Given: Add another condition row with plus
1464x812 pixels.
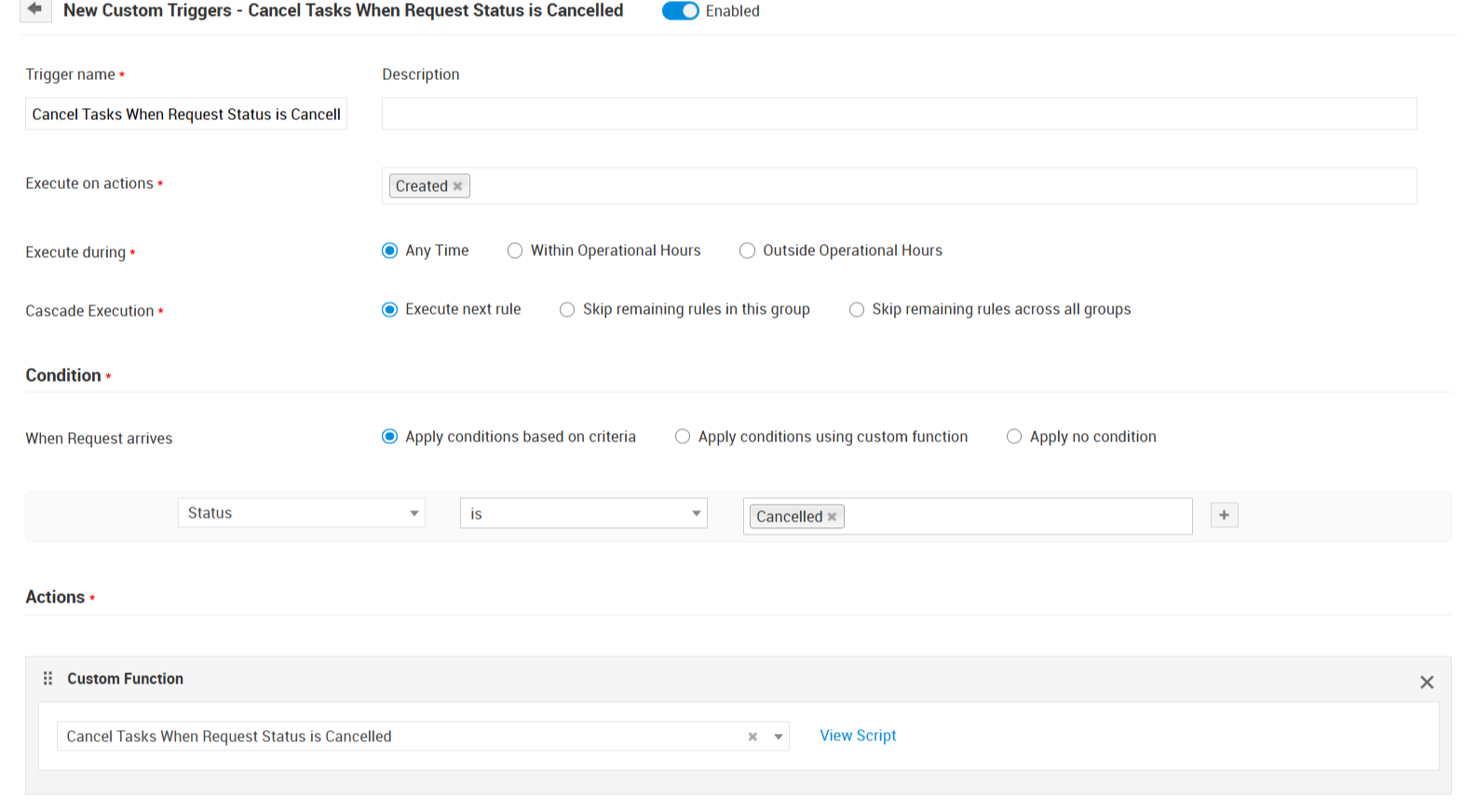Looking at the screenshot, I should click(1224, 515).
